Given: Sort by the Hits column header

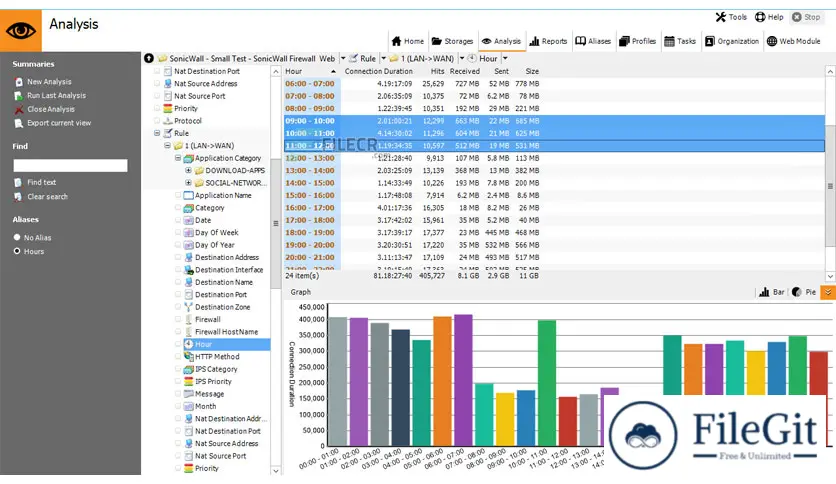Looking at the screenshot, I should (x=437, y=71).
